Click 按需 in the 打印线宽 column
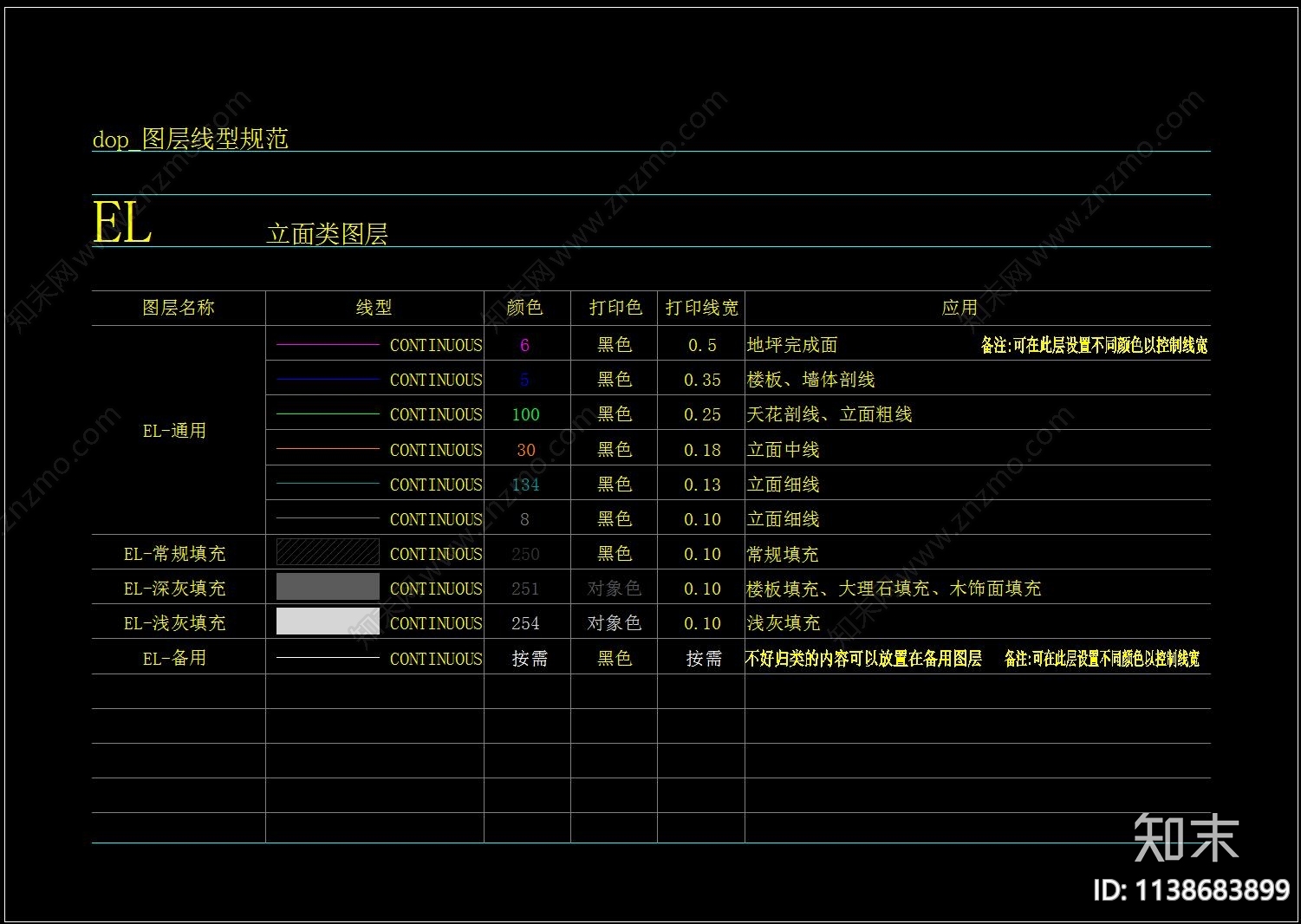Screen dimensions: 1301x924 click(704, 659)
